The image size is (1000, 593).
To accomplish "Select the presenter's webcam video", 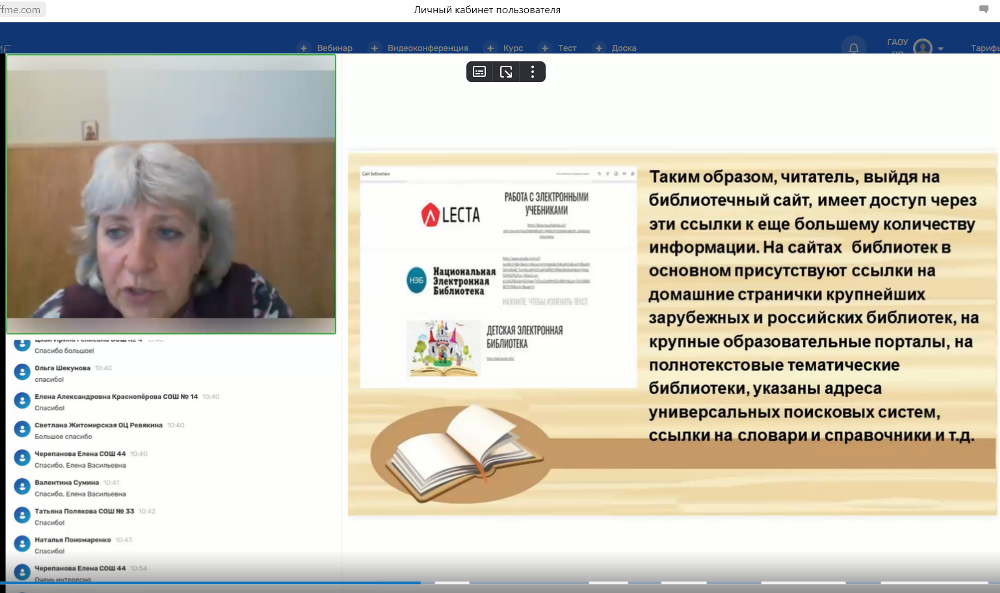I will (x=171, y=194).
